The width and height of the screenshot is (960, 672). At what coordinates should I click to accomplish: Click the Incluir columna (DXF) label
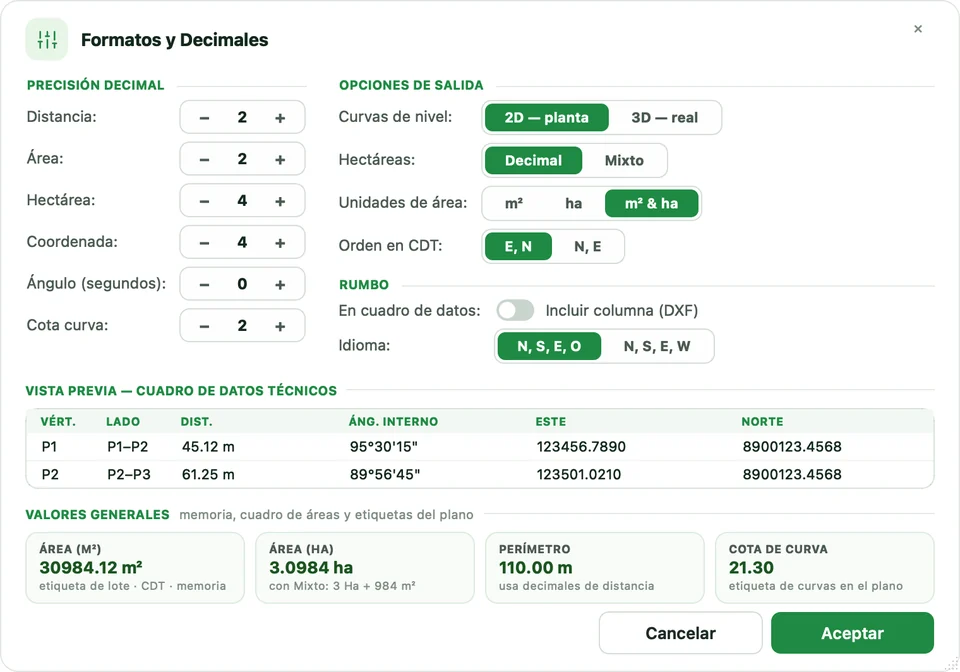pyautogui.click(x=621, y=310)
